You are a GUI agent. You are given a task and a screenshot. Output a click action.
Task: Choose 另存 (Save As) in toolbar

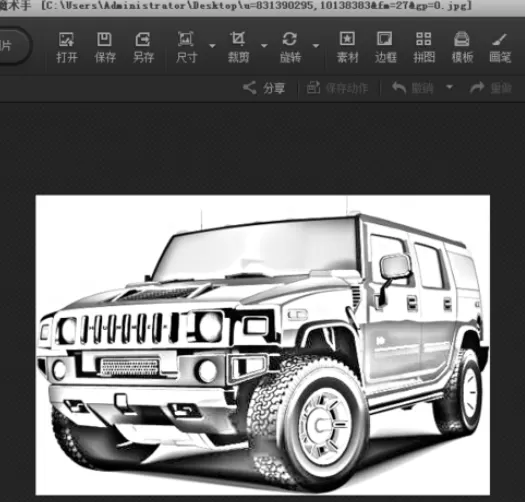(x=143, y=48)
